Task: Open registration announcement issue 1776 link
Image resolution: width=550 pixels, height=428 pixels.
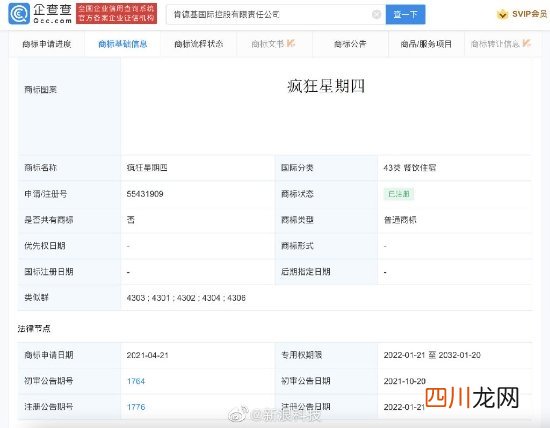Action: point(136,407)
